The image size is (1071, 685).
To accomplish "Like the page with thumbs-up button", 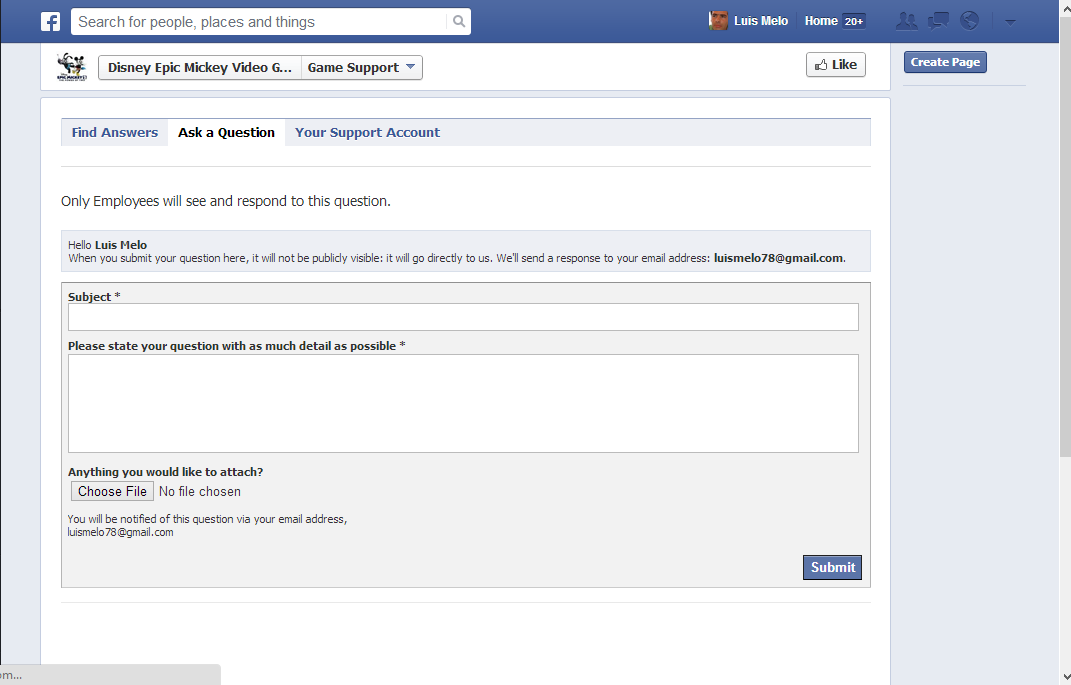I will [835, 65].
